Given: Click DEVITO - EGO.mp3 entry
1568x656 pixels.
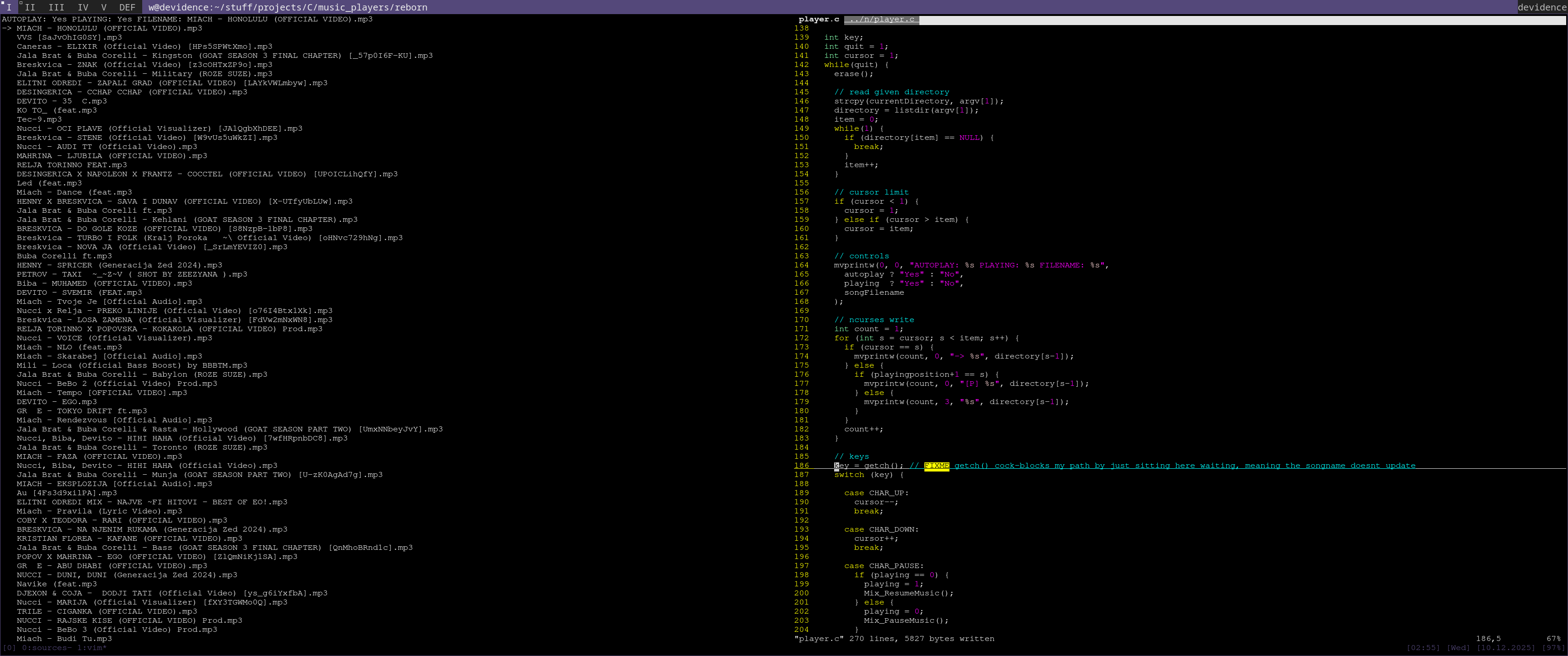Looking at the screenshot, I should (57, 402).
